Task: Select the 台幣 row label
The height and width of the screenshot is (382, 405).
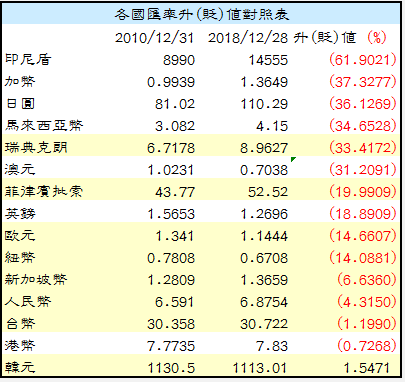Action: (20, 323)
